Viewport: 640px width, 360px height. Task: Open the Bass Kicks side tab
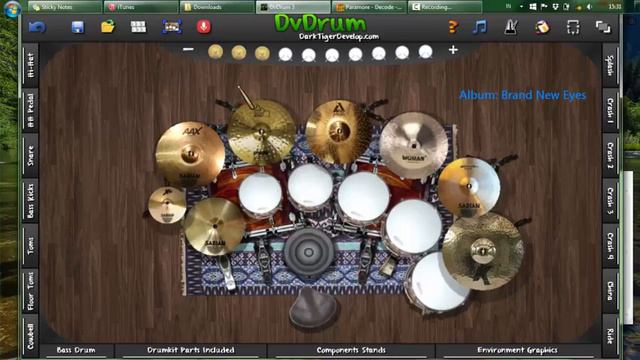[31, 200]
